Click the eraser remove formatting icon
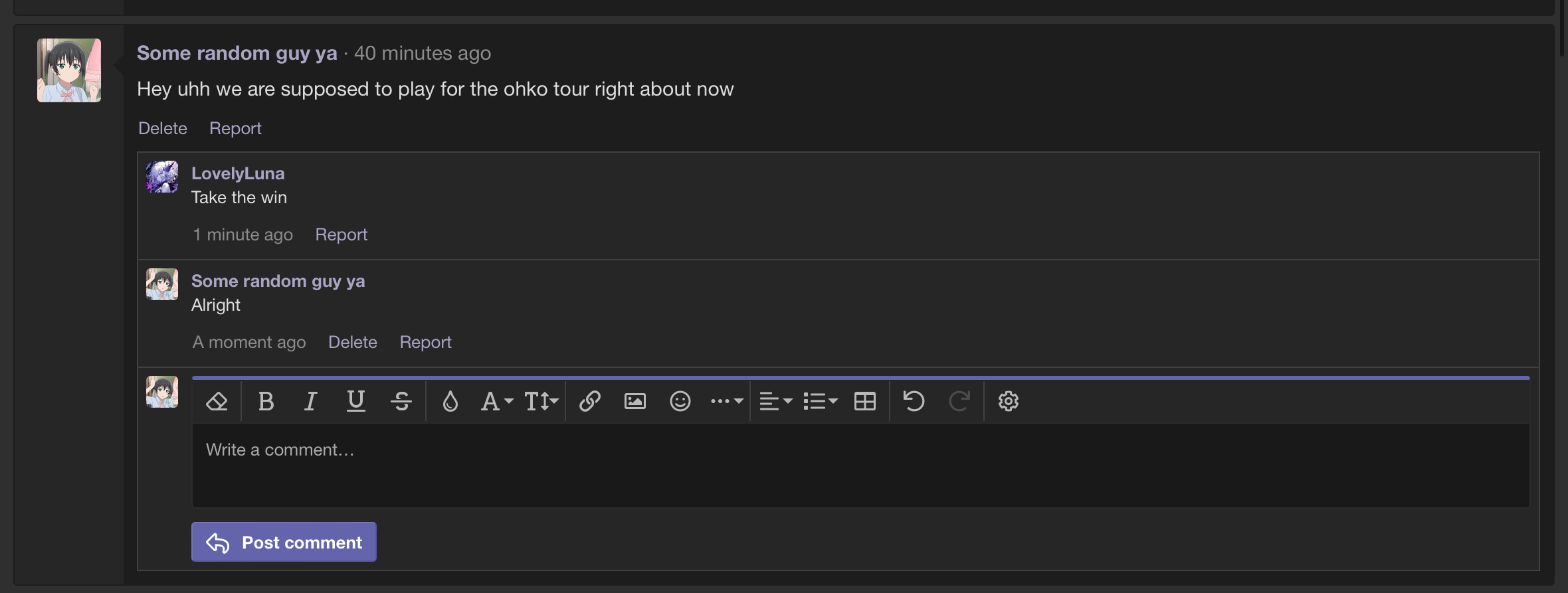 217,401
